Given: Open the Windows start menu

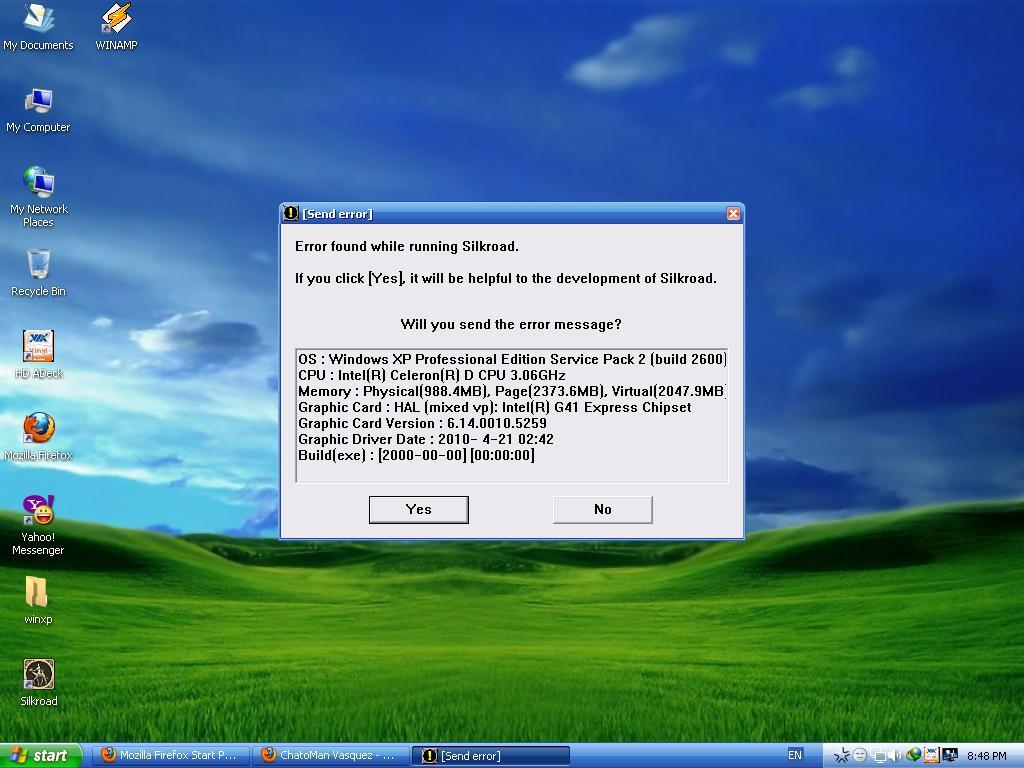Looking at the screenshot, I should [x=40, y=756].
